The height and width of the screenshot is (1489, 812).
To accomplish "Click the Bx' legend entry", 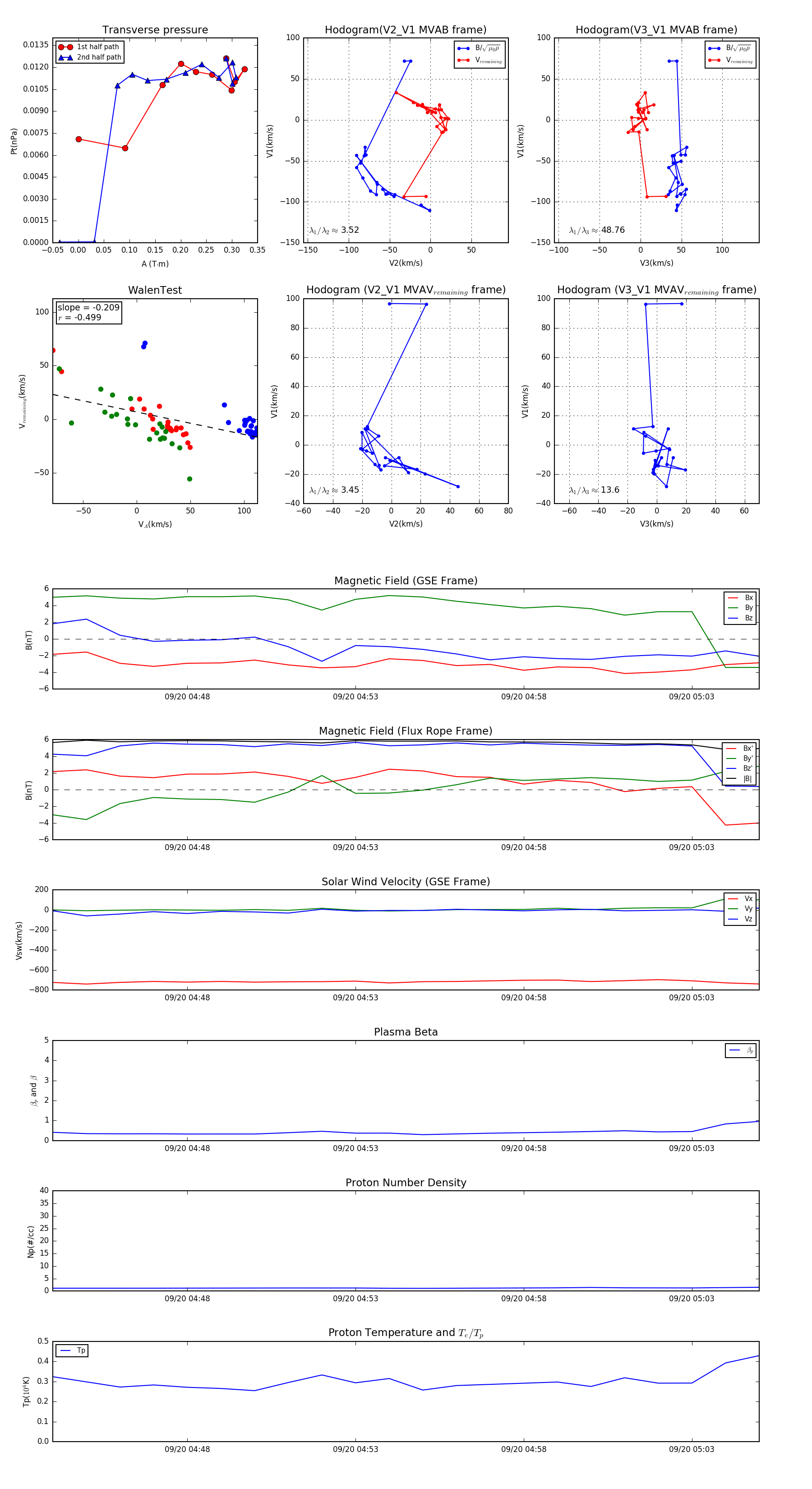I will tap(739, 749).
